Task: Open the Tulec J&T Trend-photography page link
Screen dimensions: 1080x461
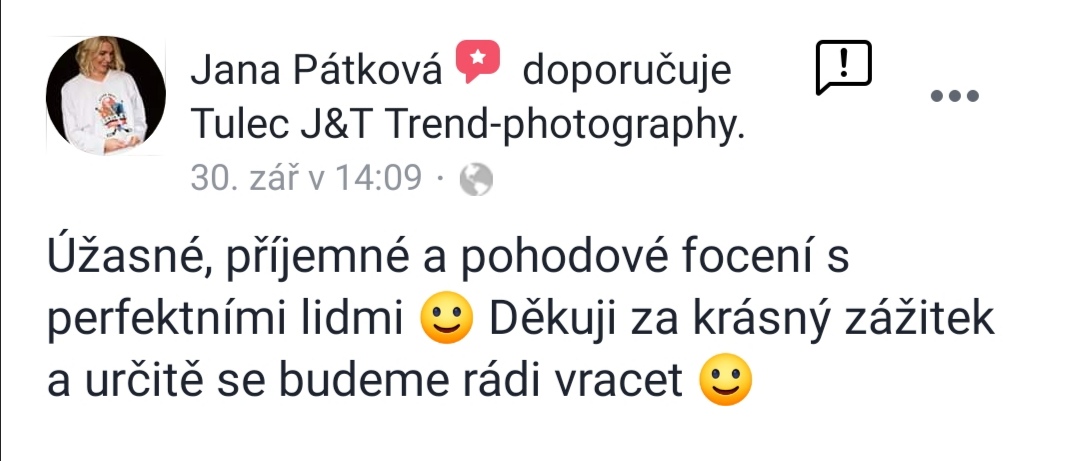Action: click(468, 125)
